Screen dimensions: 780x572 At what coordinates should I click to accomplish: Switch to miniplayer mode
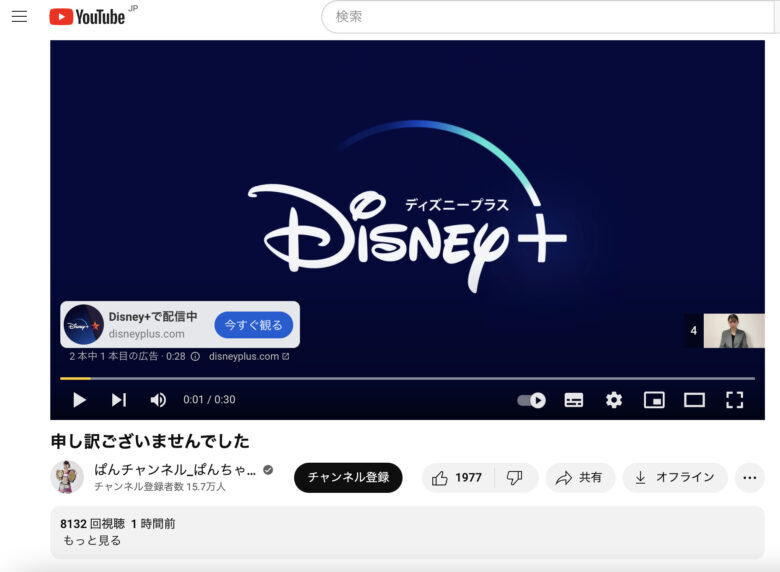[x=654, y=400]
